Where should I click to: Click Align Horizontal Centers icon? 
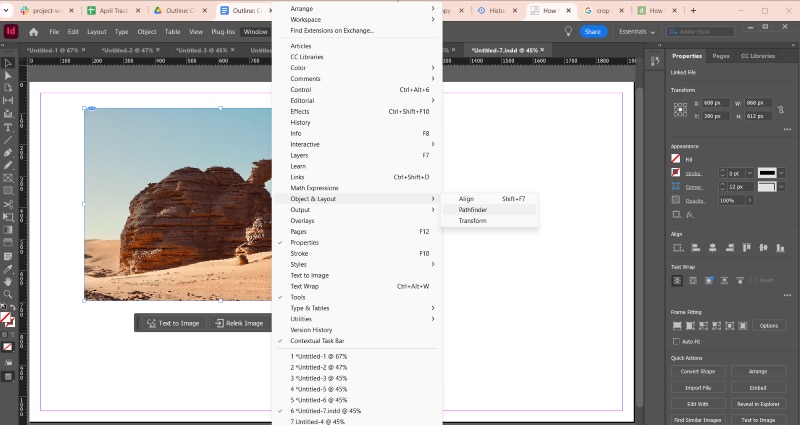pos(712,248)
